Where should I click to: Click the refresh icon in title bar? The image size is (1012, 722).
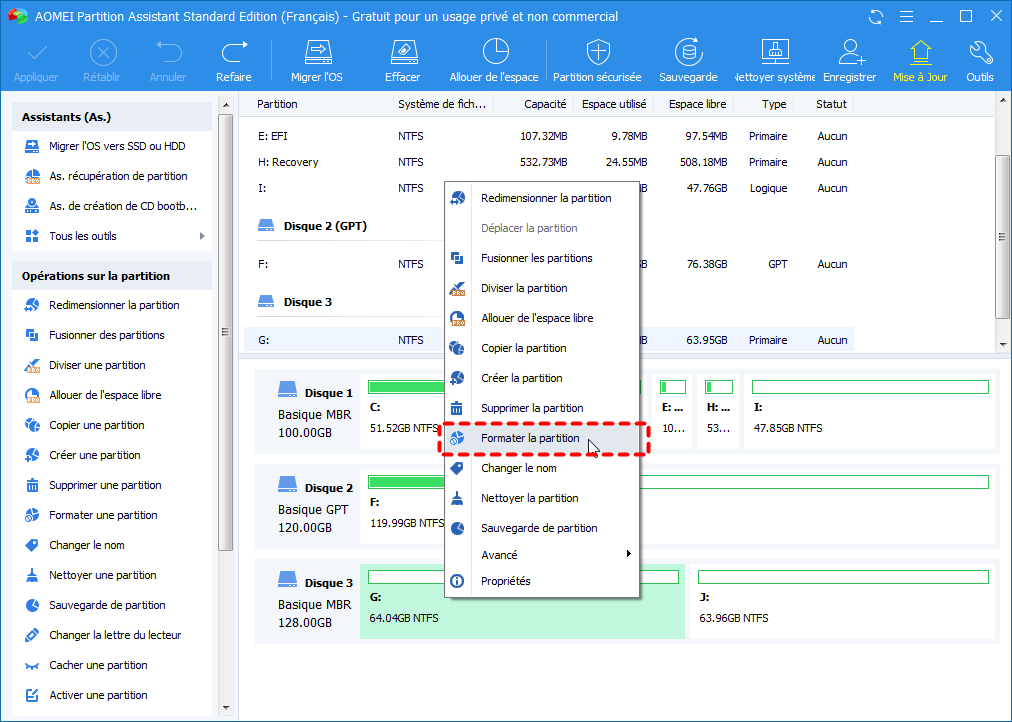click(876, 17)
